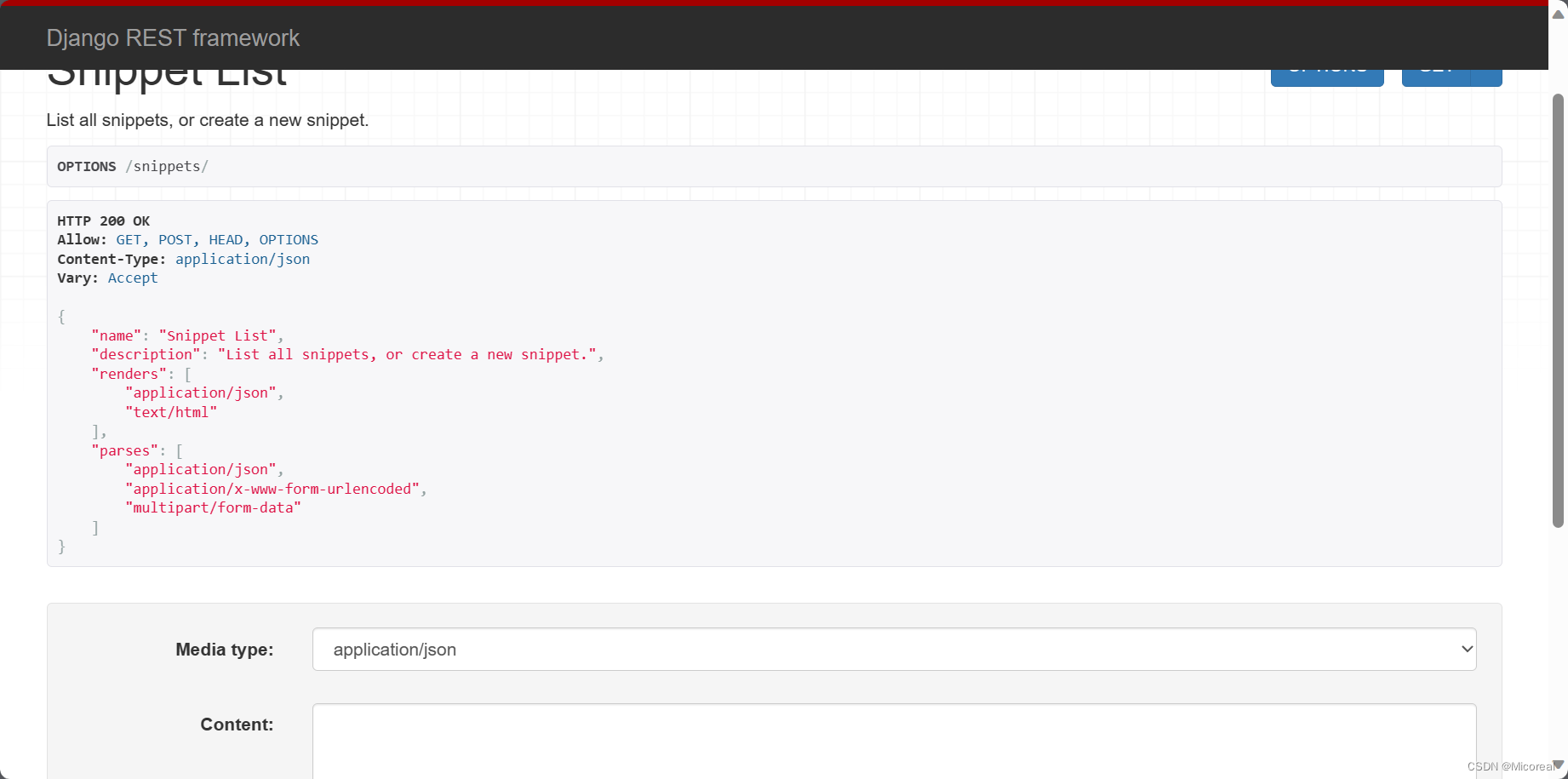
Task: Click the "List all snippets, or create a new snippet." description
Action: [208, 120]
